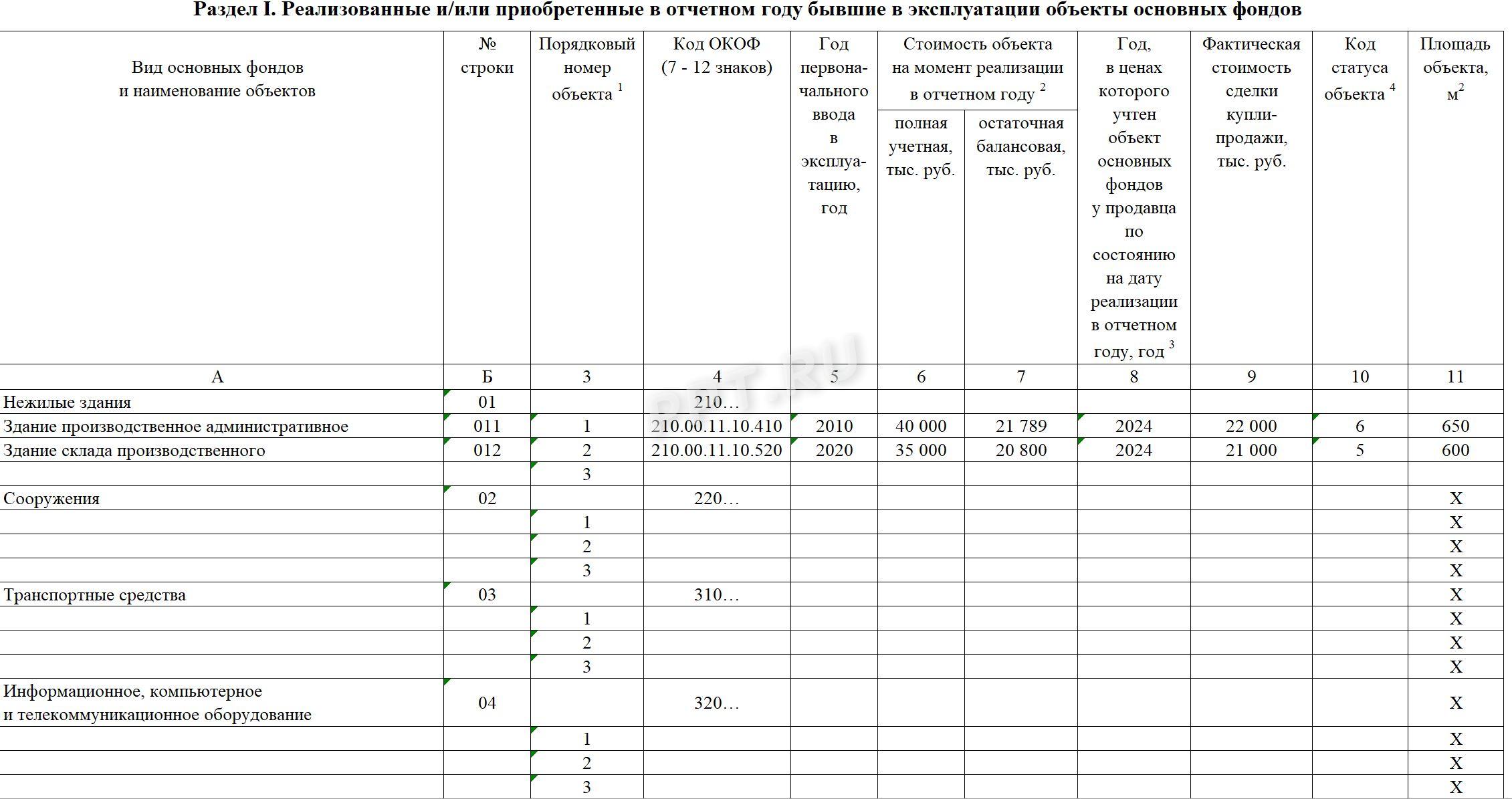Click the "X" in row 04
Image resolution: width=1512 pixels, height=799 pixels.
1455,703
